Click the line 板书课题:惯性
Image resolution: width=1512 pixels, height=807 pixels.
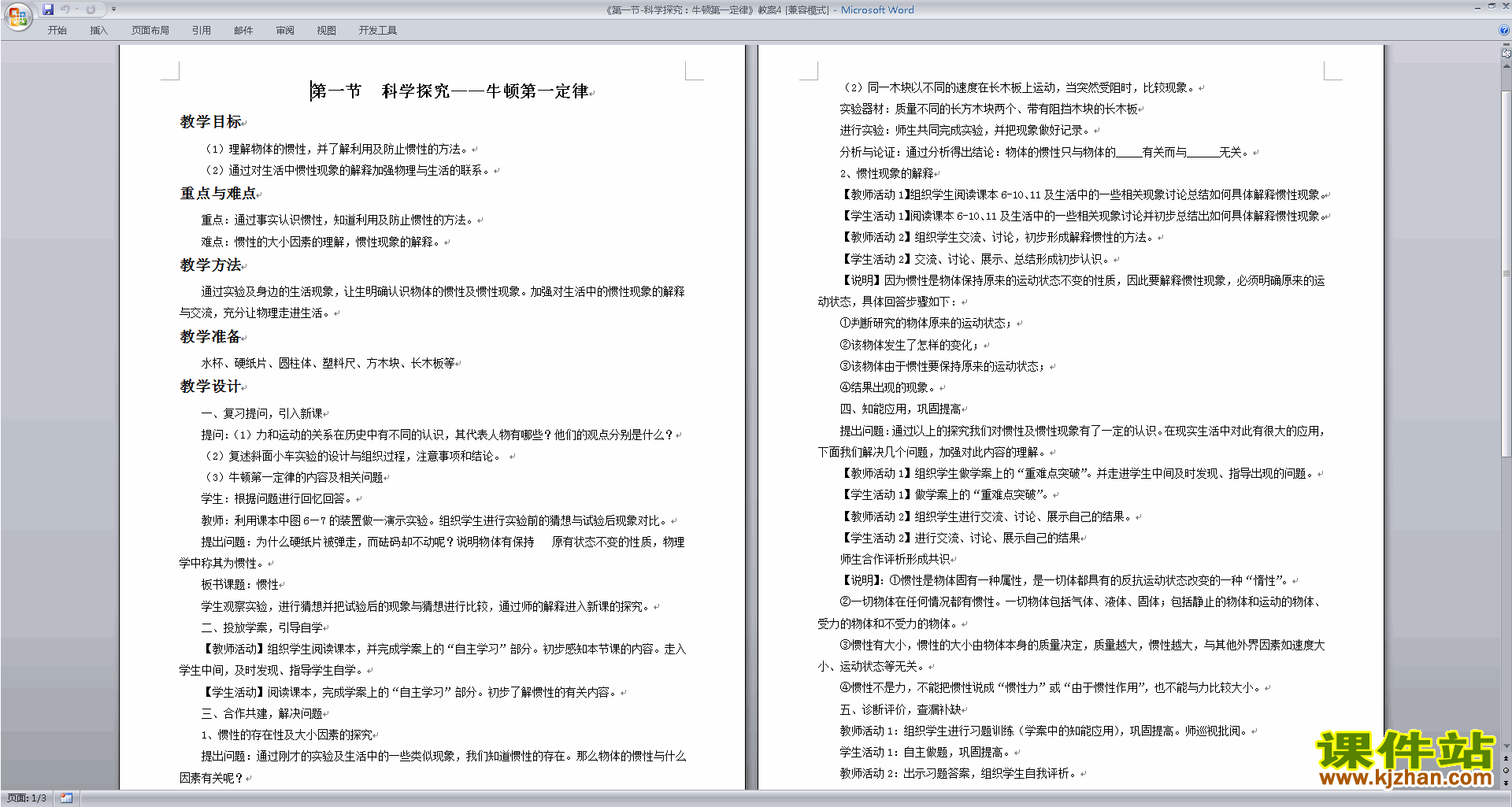[x=240, y=585]
